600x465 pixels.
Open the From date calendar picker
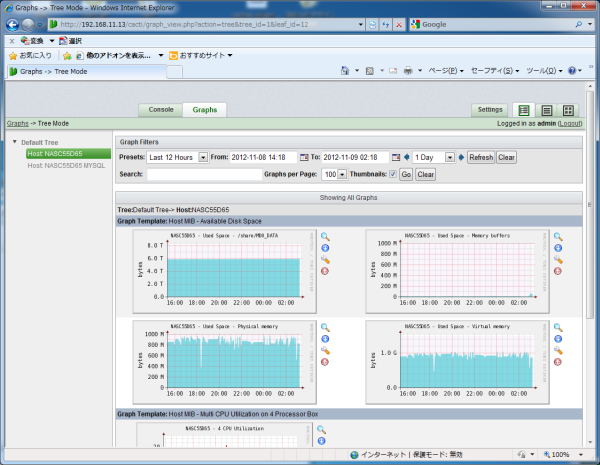(304, 157)
